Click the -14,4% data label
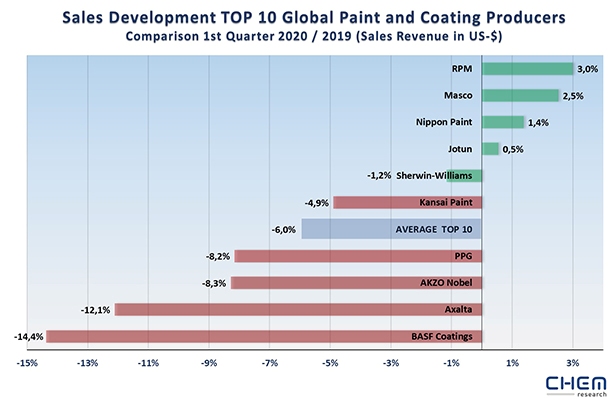Image resolution: width=616 pixels, height=400 pixels. pos(25,336)
